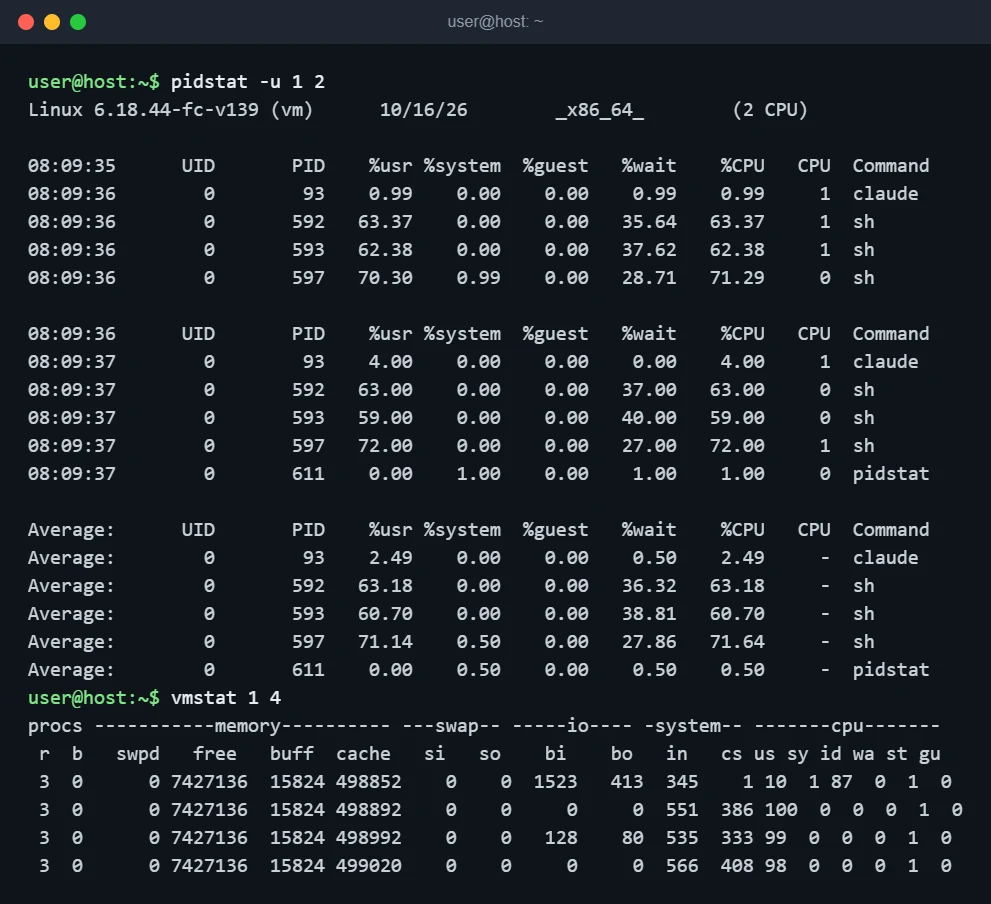Viewport: 991px width, 904px height.
Task: Click the %usr value 63.37
Action: coord(385,222)
